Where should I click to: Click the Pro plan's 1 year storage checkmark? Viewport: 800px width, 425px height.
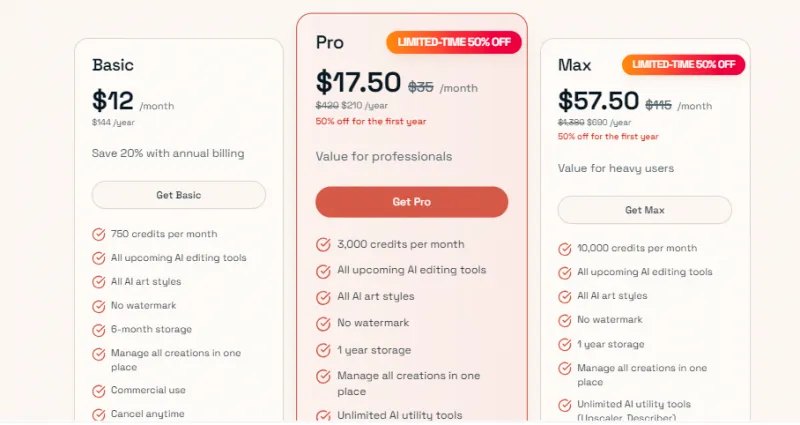point(323,350)
